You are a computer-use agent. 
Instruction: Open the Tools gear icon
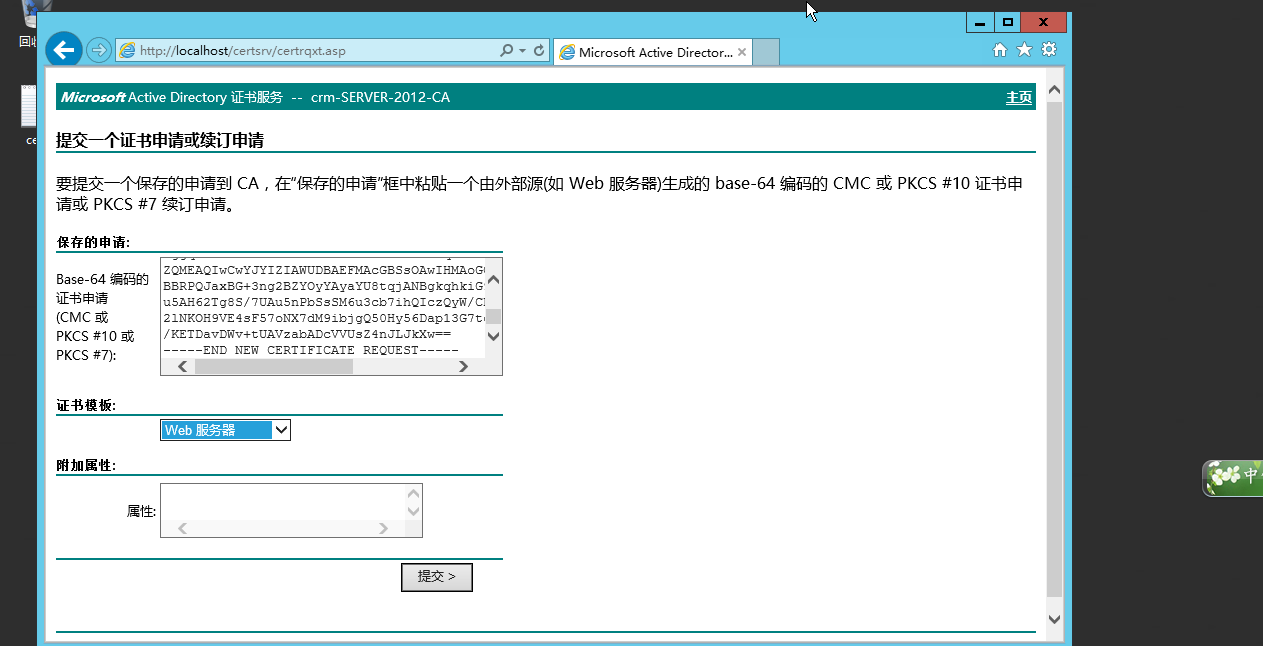point(1048,50)
